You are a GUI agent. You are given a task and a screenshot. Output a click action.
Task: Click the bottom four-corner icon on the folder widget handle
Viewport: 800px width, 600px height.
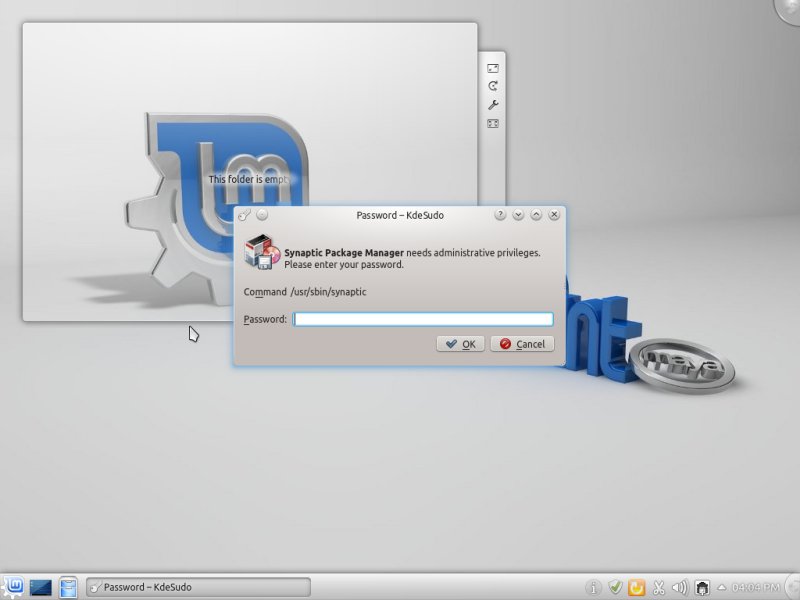[x=493, y=123]
